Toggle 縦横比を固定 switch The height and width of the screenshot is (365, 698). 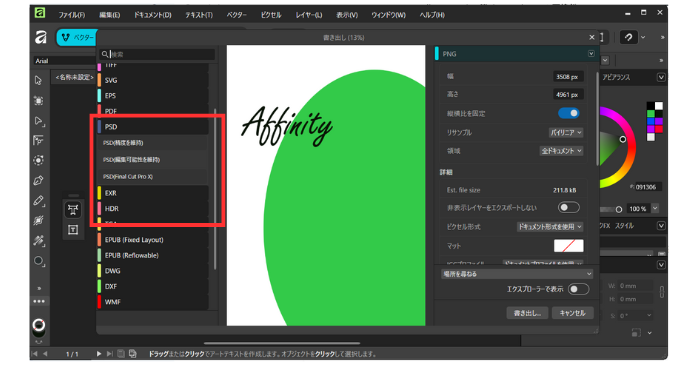pos(568,113)
